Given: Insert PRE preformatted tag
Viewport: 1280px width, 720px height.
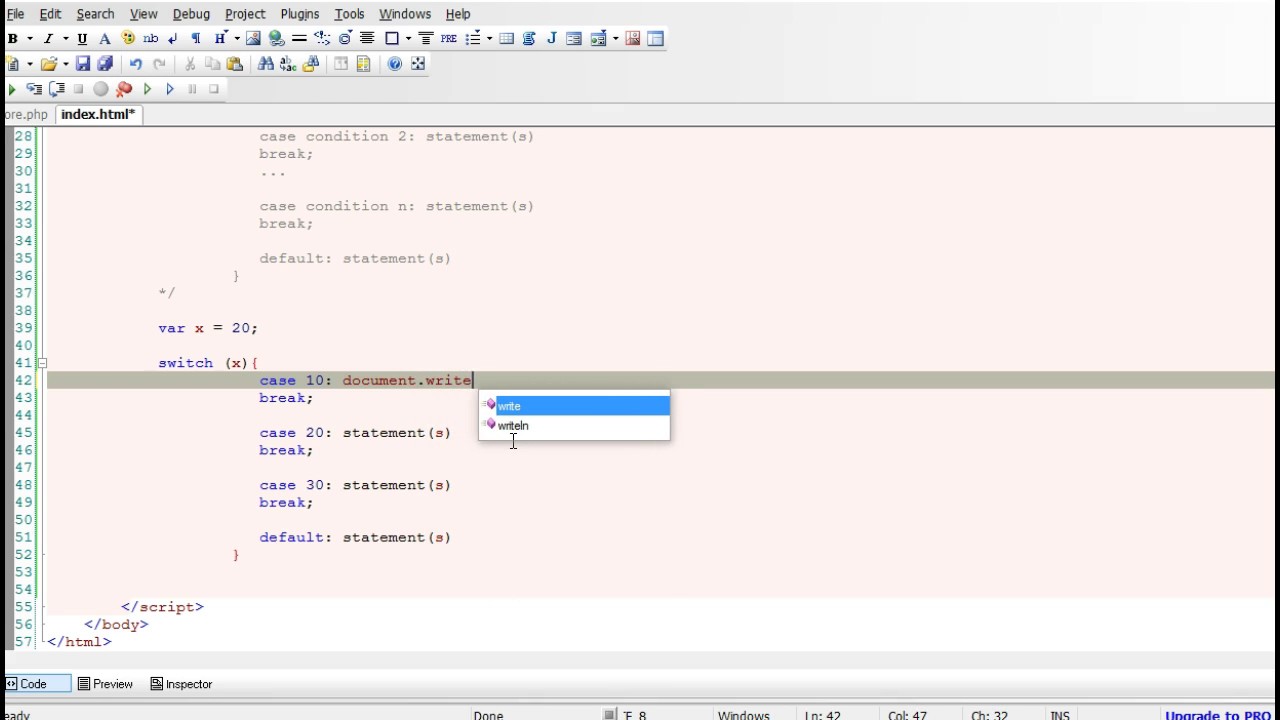Looking at the screenshot, I should click(448, 39).
